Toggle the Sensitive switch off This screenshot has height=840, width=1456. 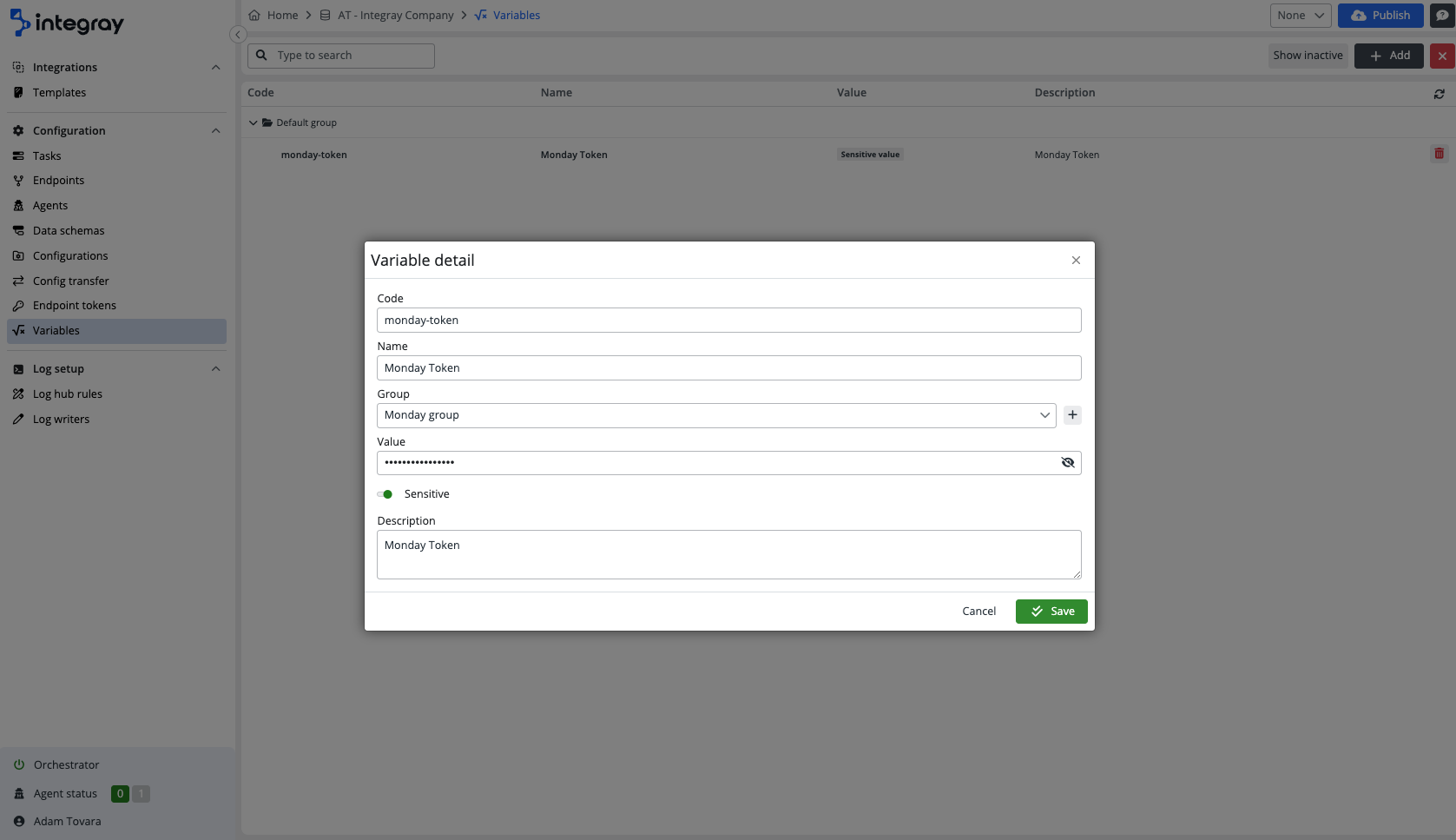tap(385, 494)
